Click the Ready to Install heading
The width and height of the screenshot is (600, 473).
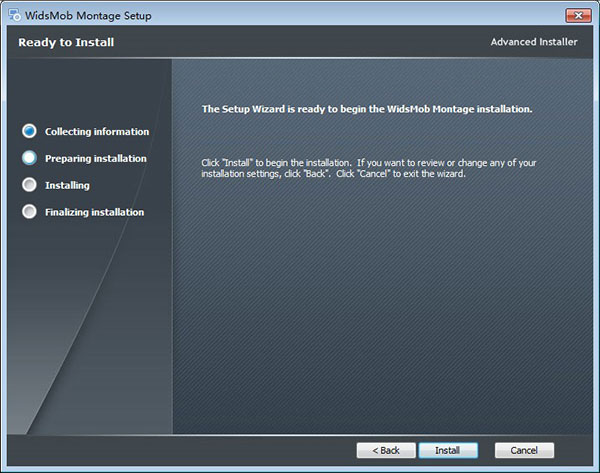click(x=66, y=42)
